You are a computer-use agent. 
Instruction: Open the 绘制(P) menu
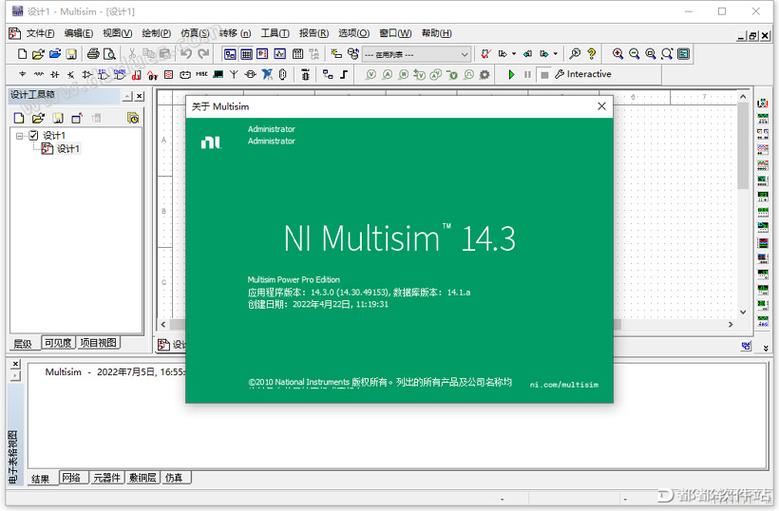point(156,33)
